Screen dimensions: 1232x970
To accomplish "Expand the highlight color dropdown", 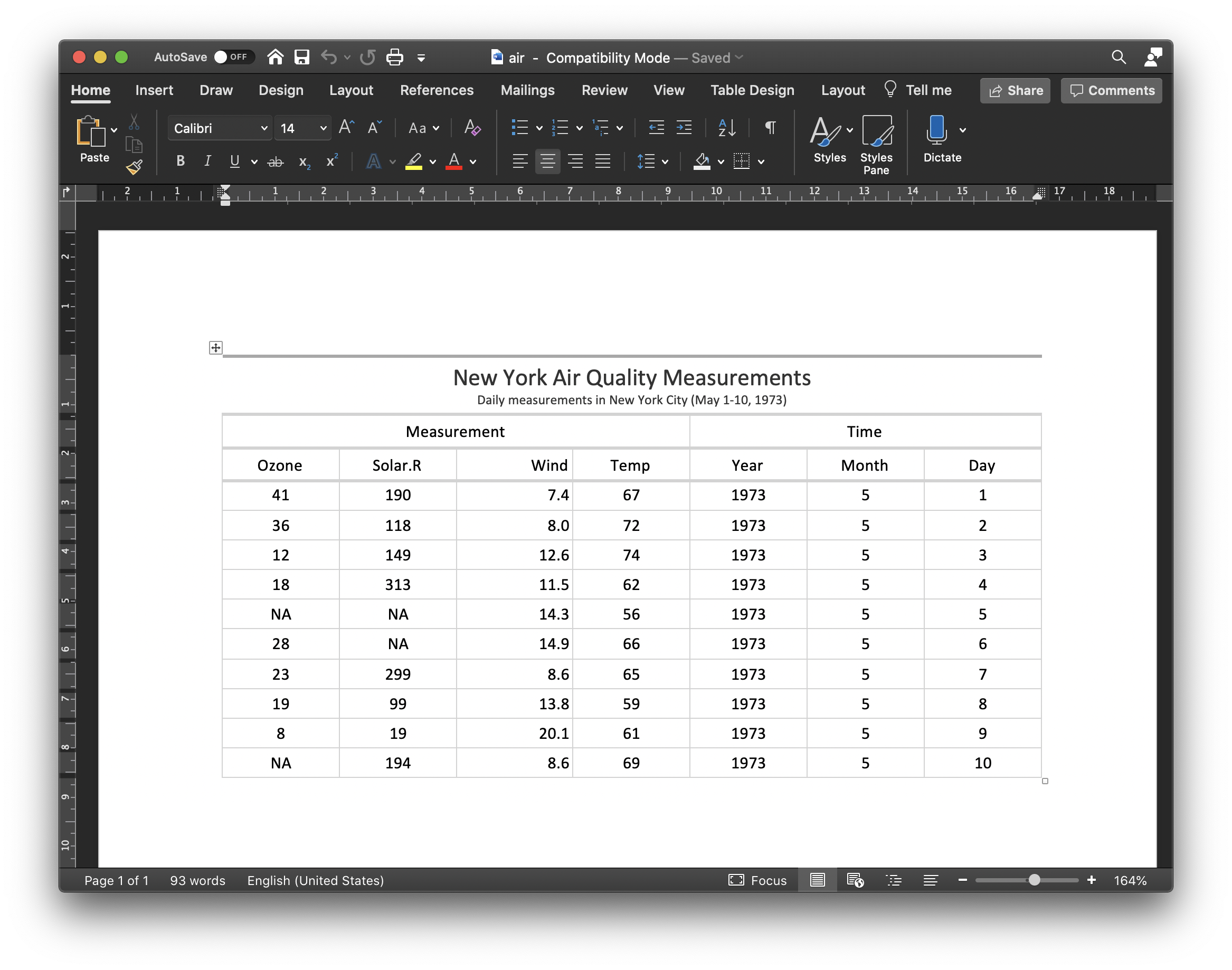I will click(433, 161).
